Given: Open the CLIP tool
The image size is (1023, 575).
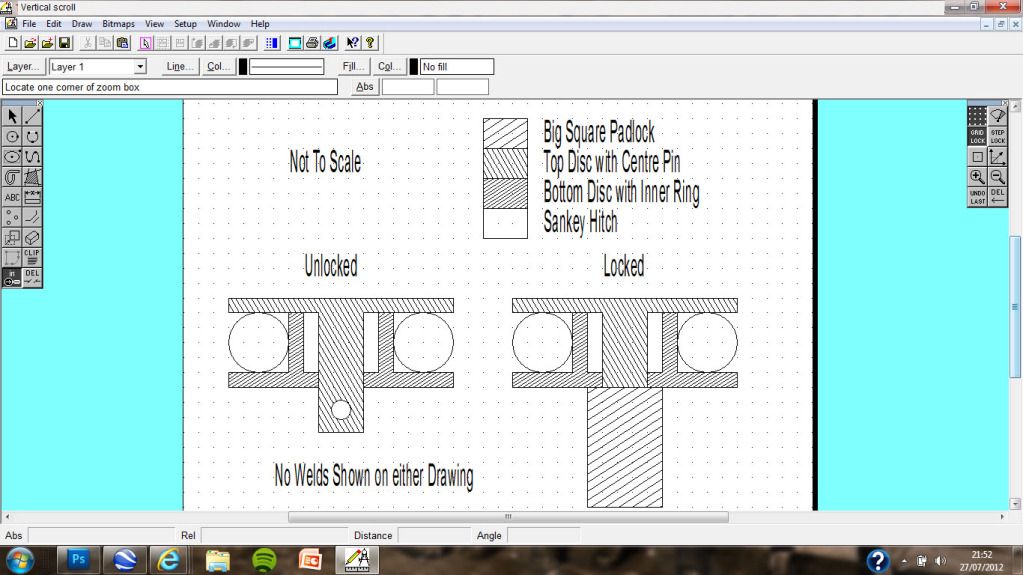Looking at the screenshot, I should (32, 258).
